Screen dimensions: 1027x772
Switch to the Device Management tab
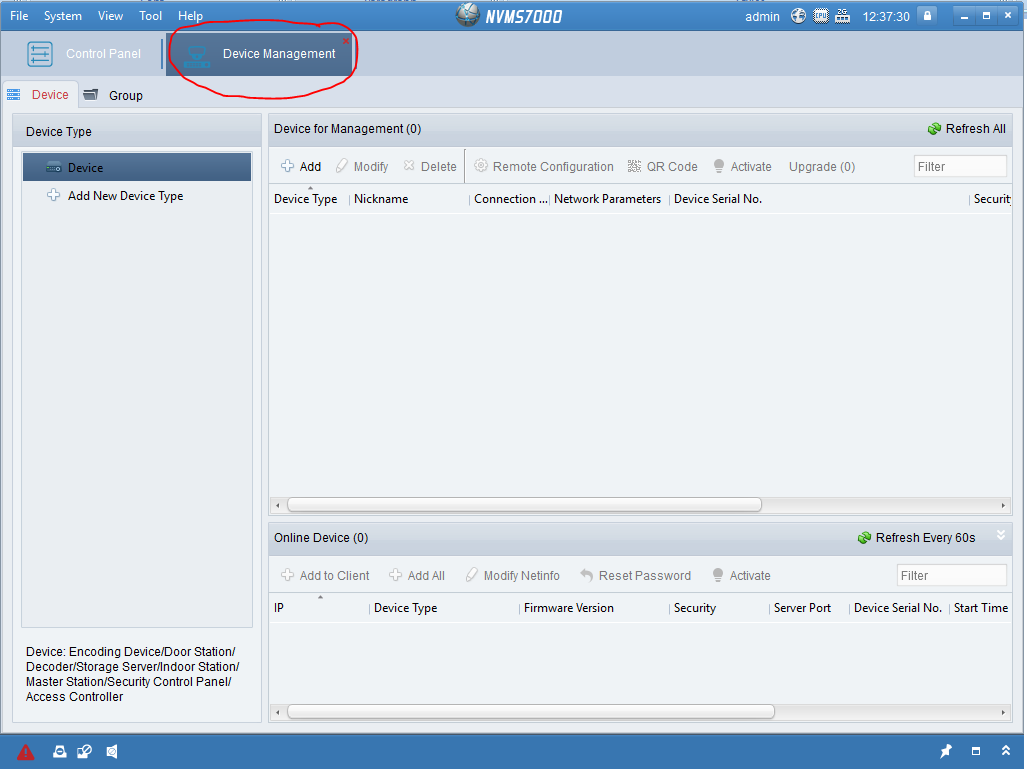click(x=259, y=54)
